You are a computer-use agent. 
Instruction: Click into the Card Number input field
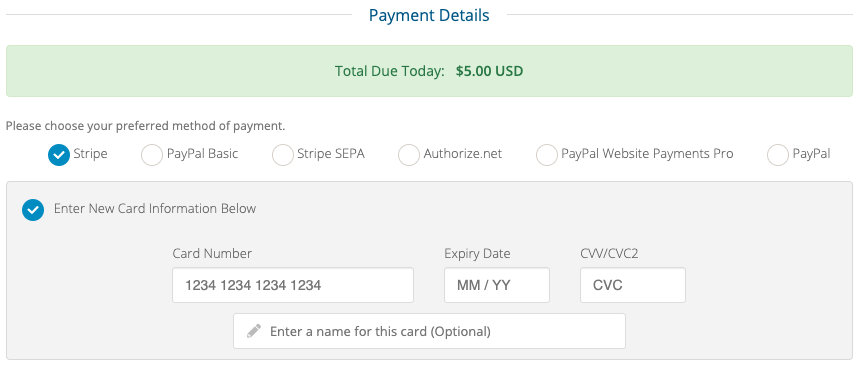pyautogui.click(x=293, y=285)
